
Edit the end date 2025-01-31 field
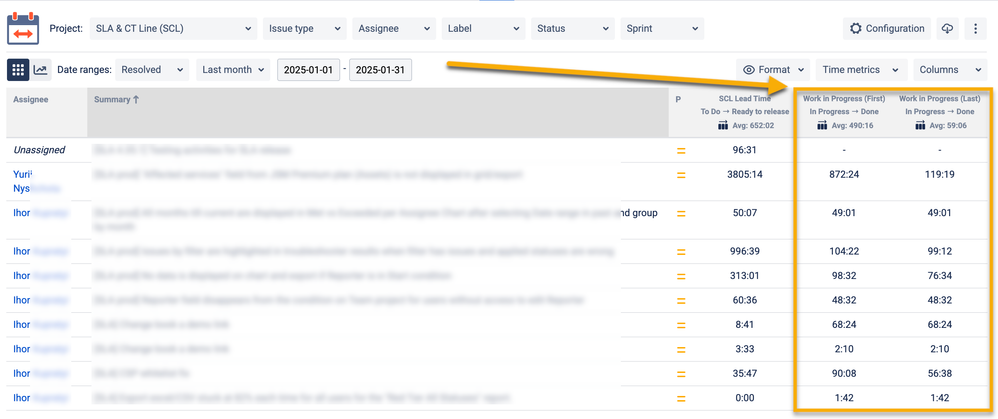381,70
